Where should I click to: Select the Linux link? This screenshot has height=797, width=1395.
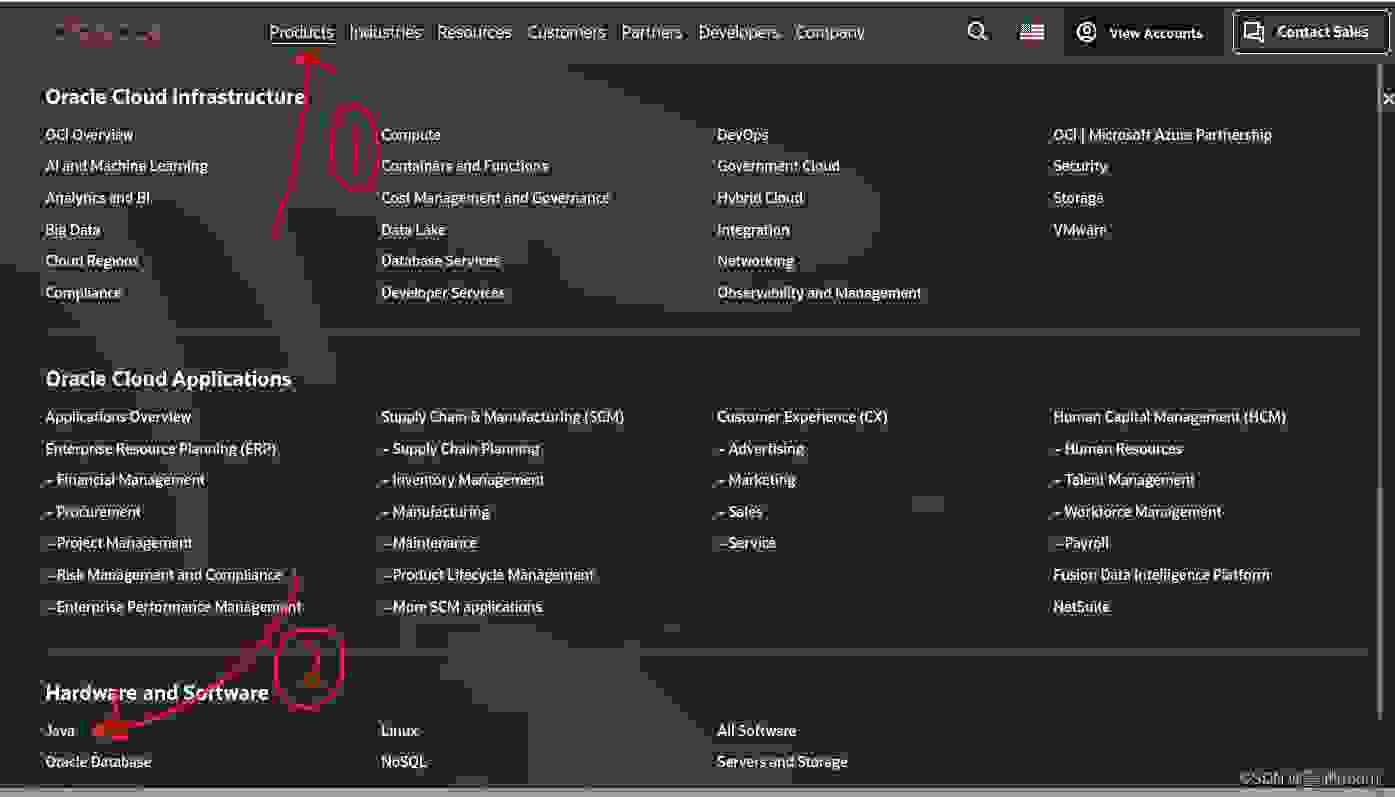point(399,731)
